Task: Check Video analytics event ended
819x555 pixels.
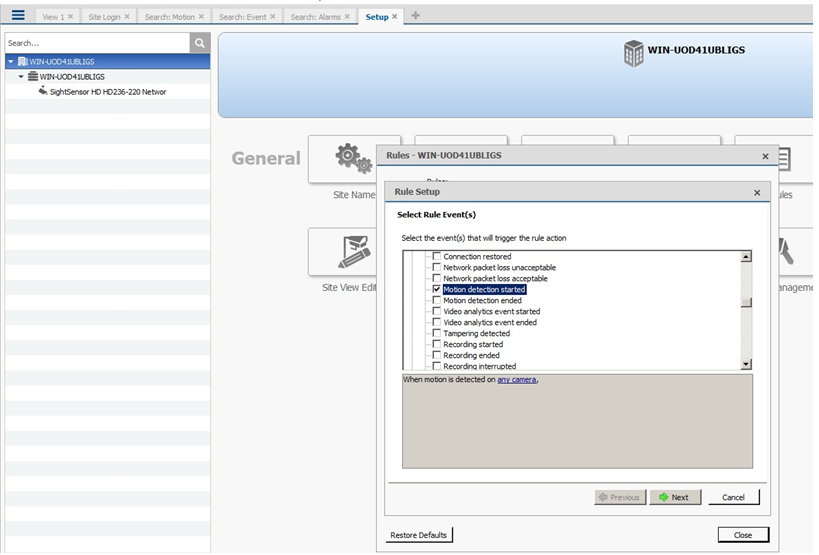Action: (437, 322)
